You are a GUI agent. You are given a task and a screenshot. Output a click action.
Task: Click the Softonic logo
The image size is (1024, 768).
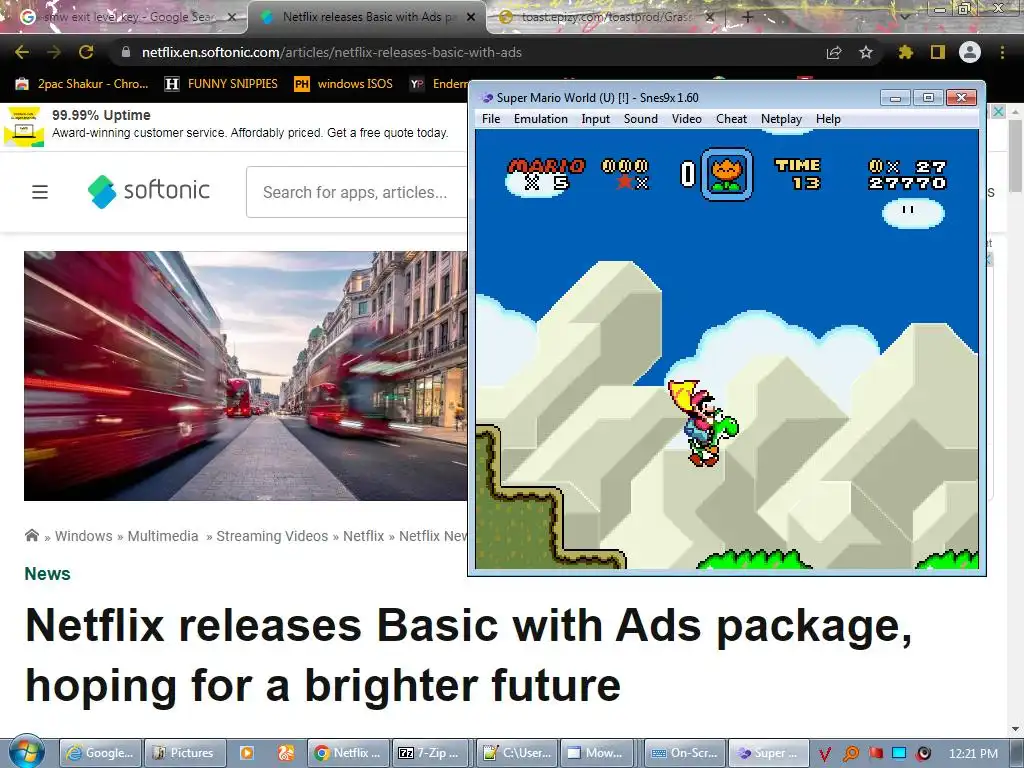click(x=149, y=191)
